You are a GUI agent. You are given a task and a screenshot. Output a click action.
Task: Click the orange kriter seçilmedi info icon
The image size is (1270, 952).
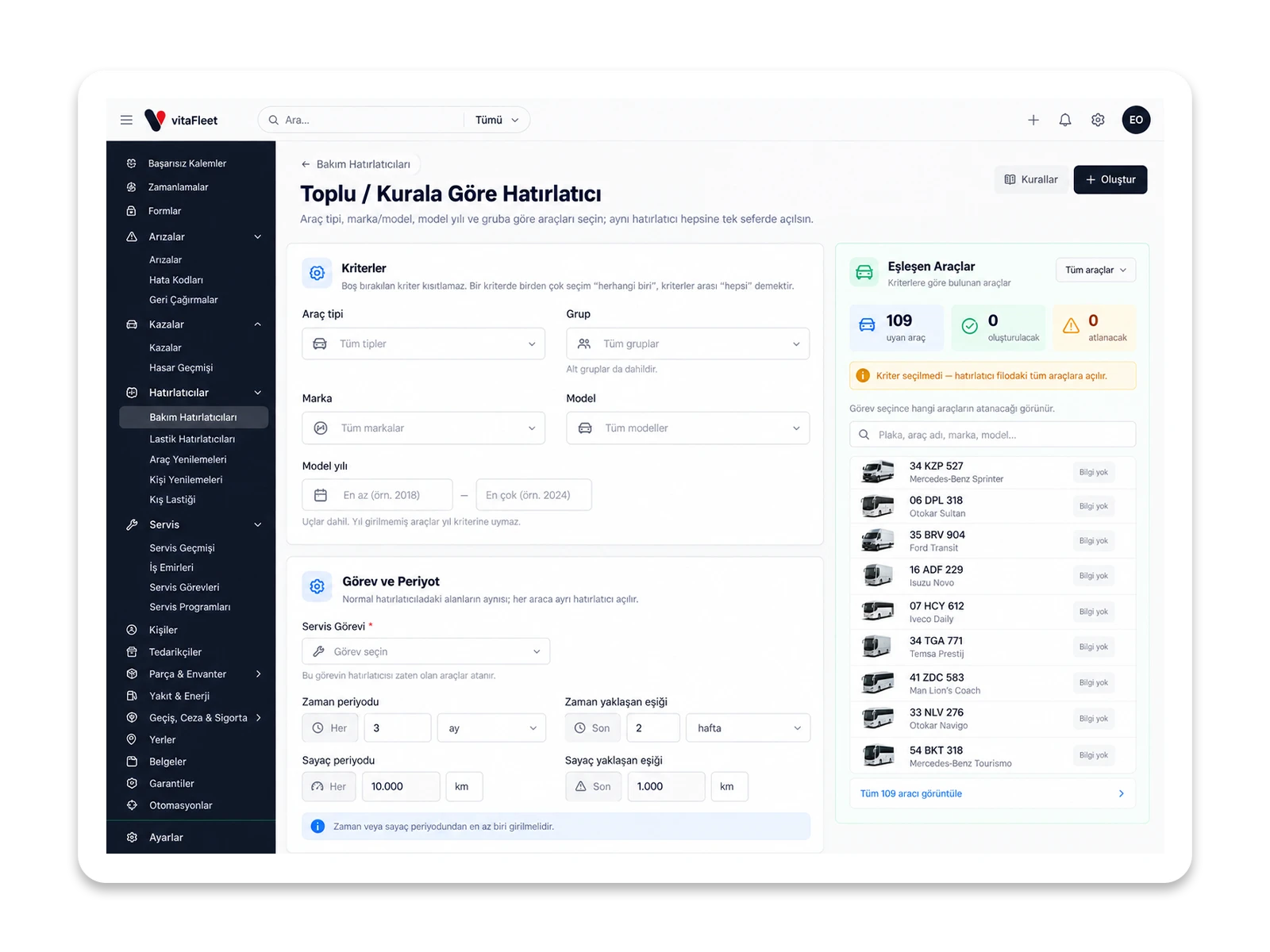[x=863, y=376]
